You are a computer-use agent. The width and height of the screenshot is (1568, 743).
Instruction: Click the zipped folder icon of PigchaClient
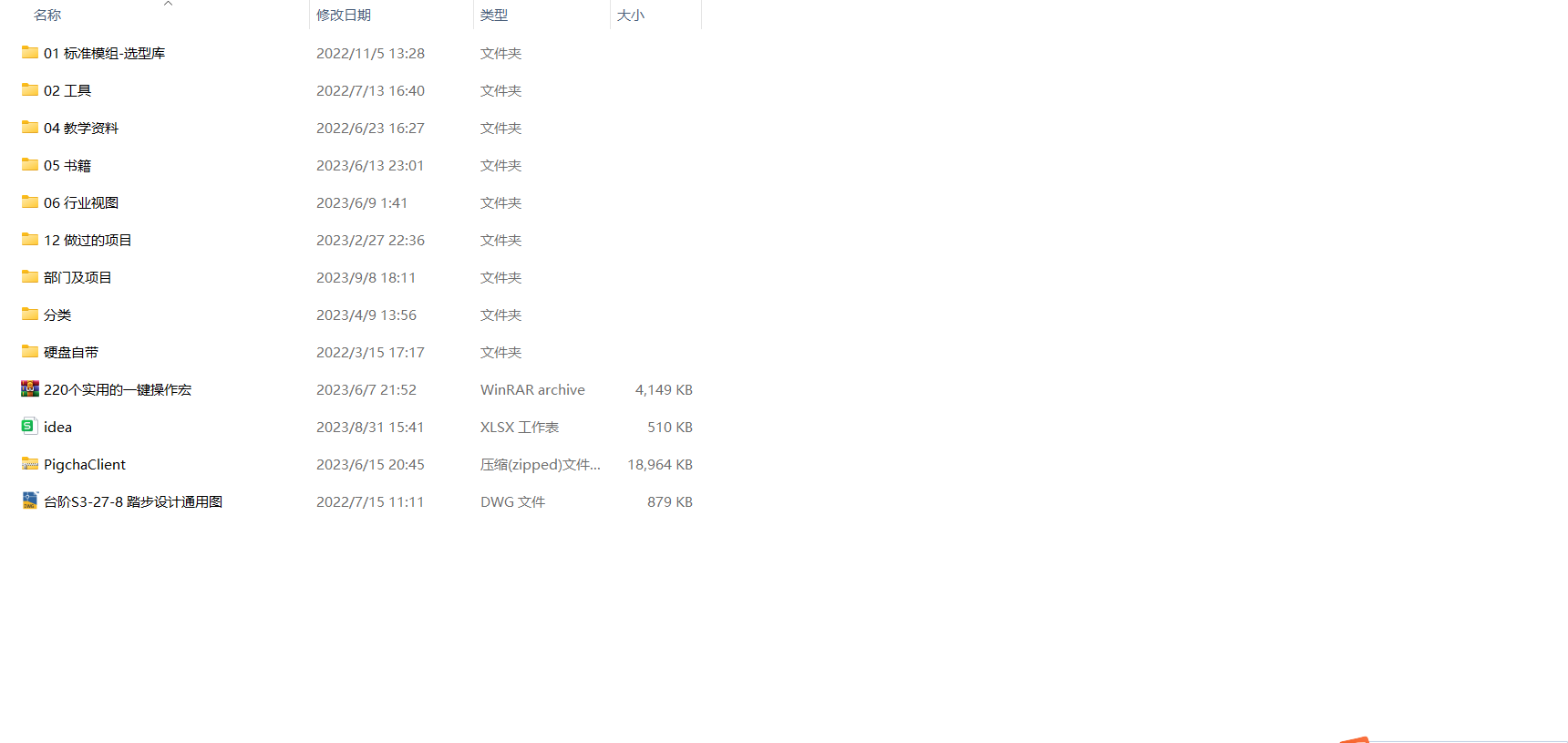[30, 464]
